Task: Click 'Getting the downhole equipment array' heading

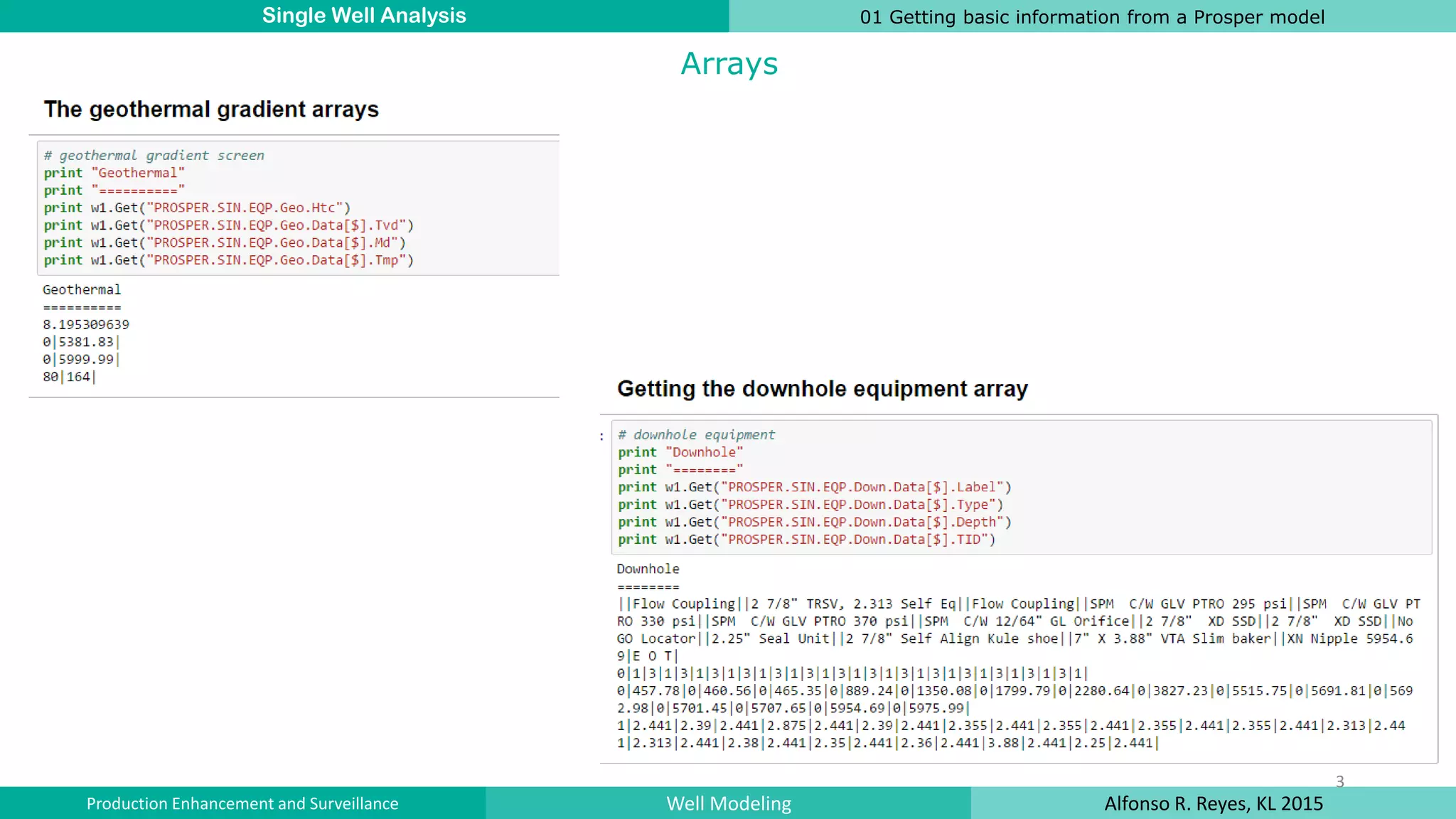Action: [823, 389]
